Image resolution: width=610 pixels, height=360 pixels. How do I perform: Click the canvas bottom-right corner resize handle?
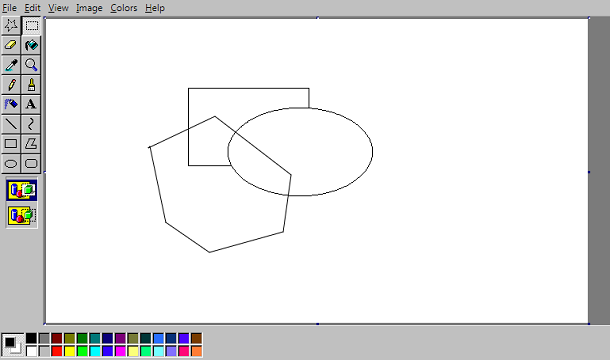(x=589, y=324)
